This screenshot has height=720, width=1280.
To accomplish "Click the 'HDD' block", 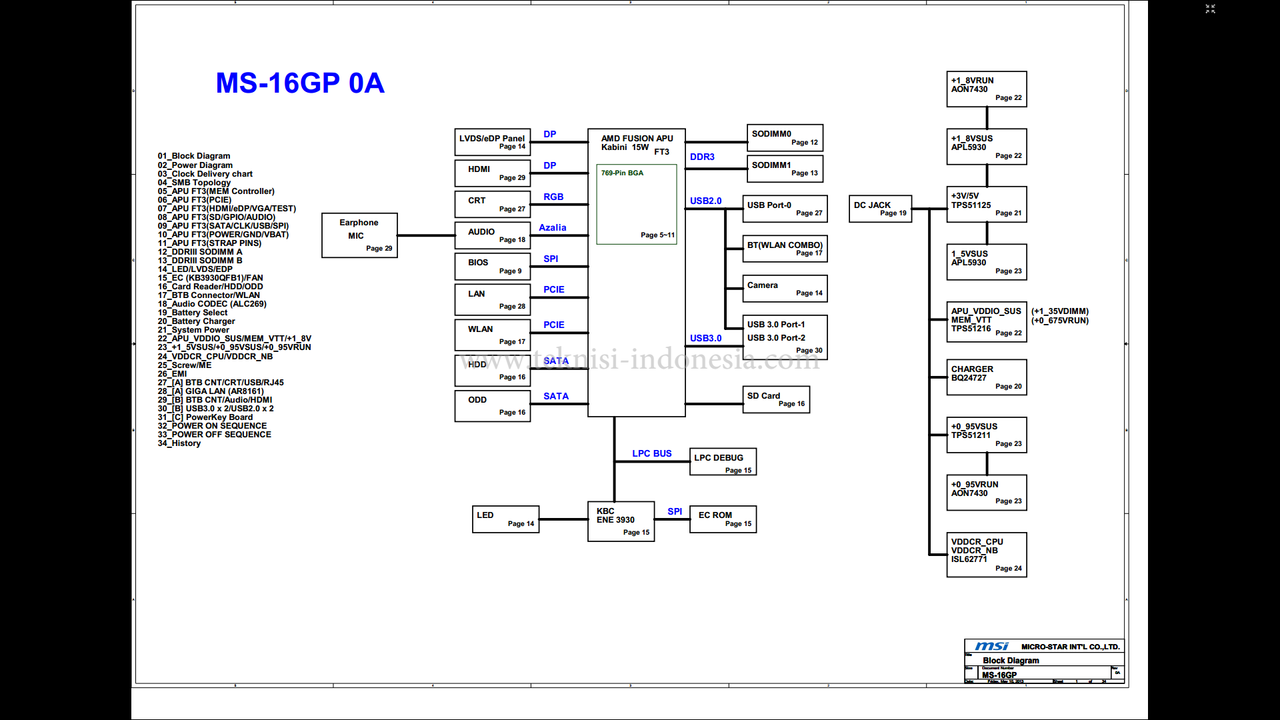I will [492, 369].
